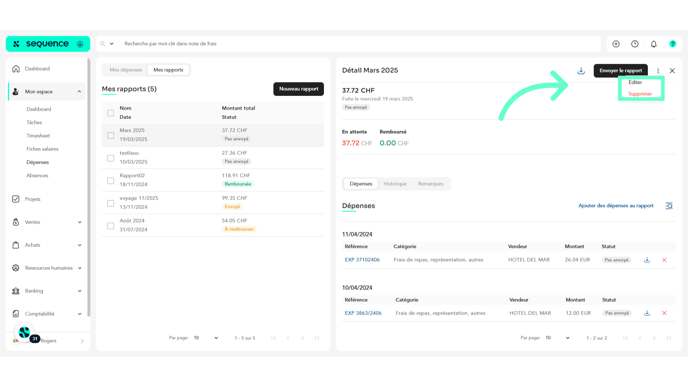Check the Rapport02 report checkbox
Image resolution: width=688 pixels, height=387 pixels.
pos(111,181)
